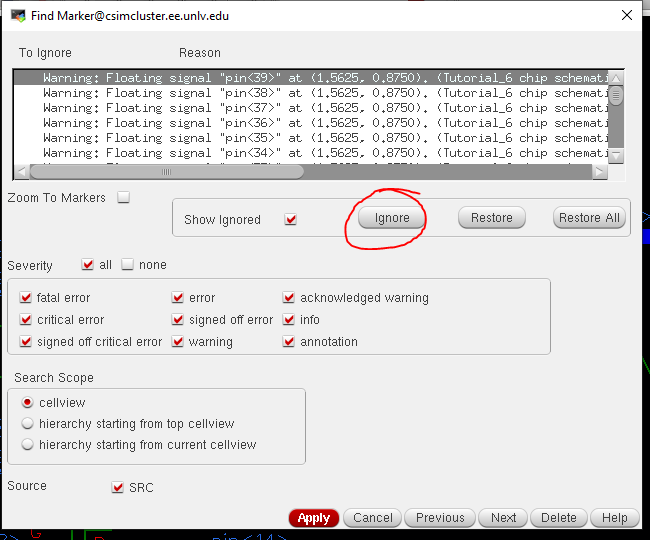Select the pin<36> floating signal warning
The width and height of the screenshot is (650, 540).
(x=311, y=123)
